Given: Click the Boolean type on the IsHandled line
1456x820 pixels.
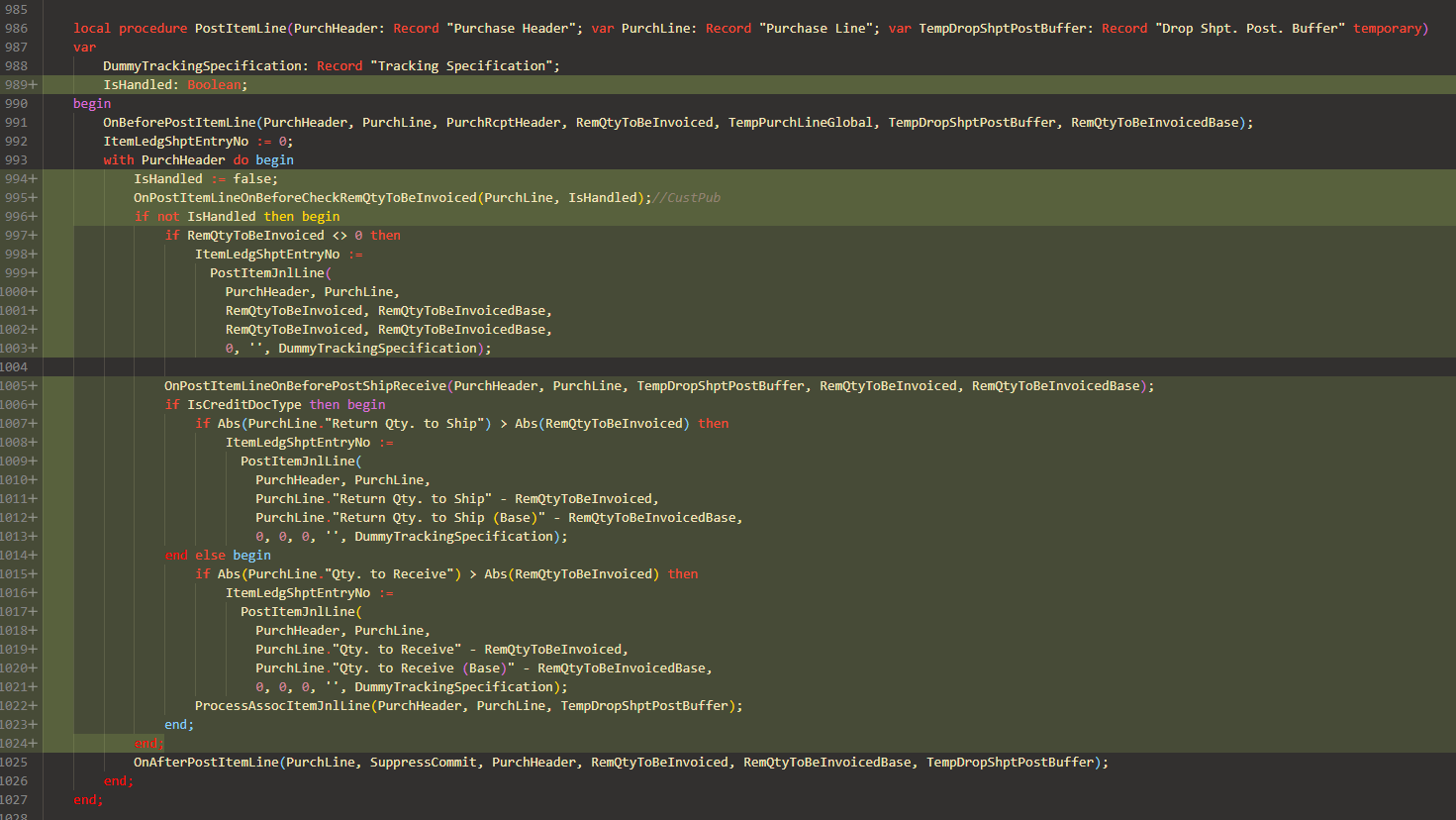Looking at the screenshot, I should point(214,84).
